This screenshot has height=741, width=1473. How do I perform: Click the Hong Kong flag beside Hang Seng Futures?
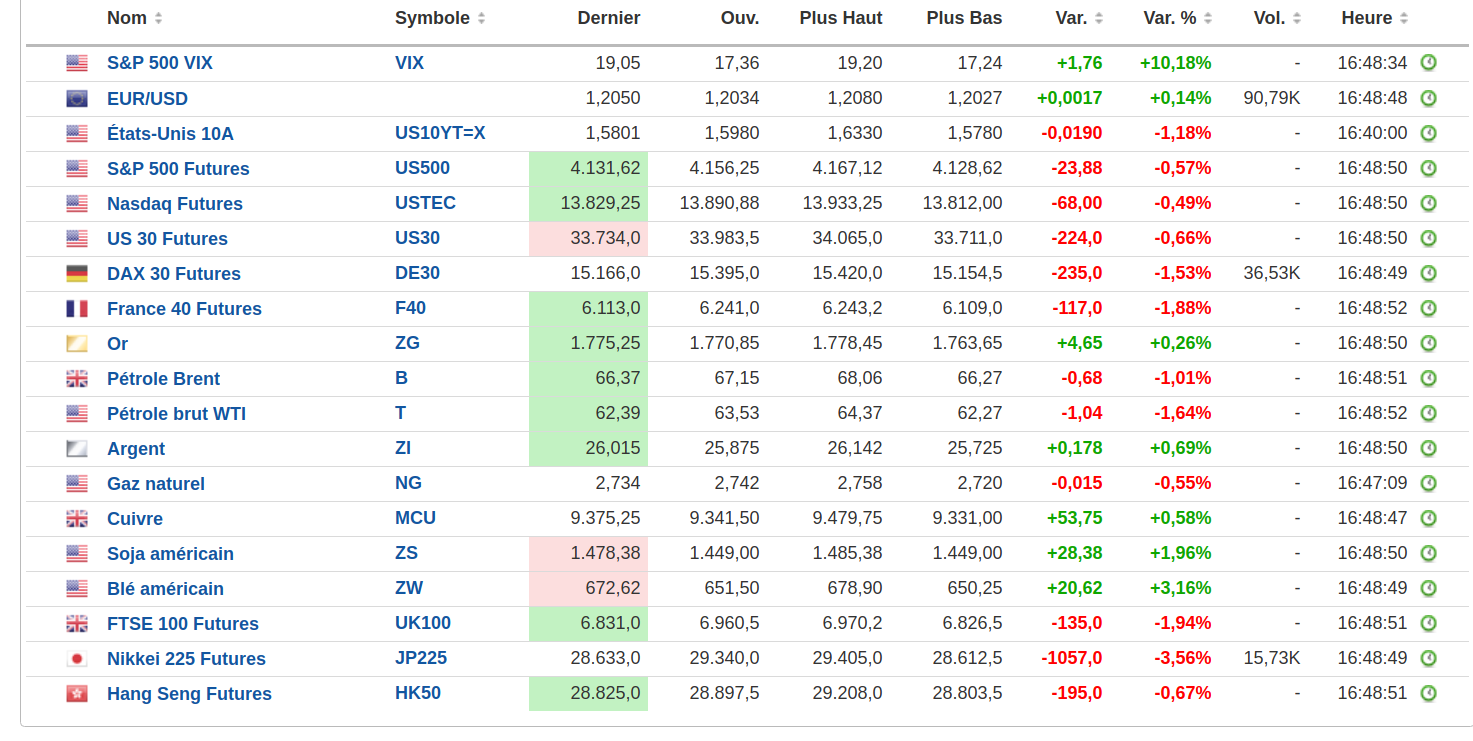[x=77, y=693]
